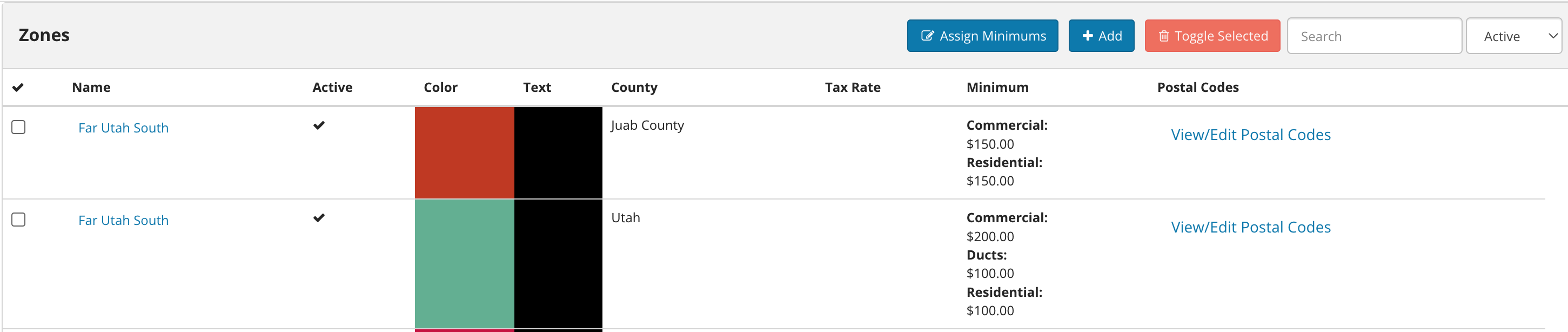Click the green color swatch
The image size is (1568, 332).
click(x=465, y=264)
